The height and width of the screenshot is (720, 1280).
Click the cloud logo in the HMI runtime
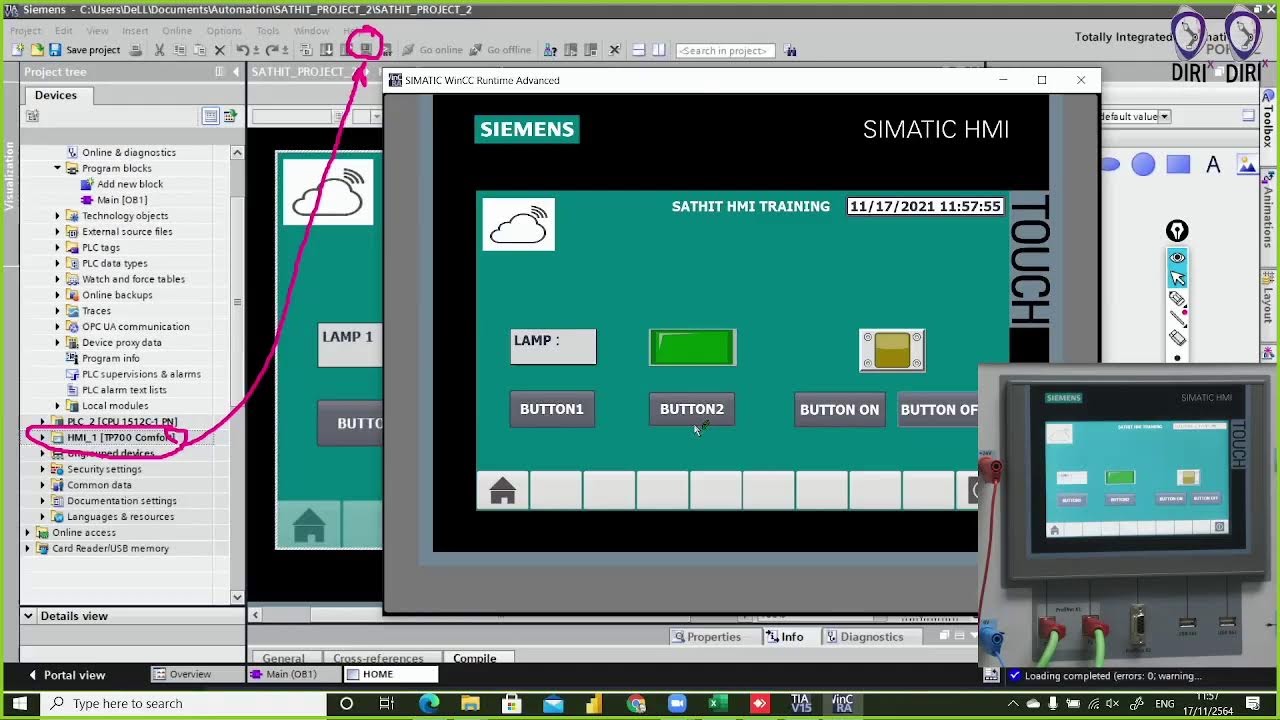(x=518, y=224)
